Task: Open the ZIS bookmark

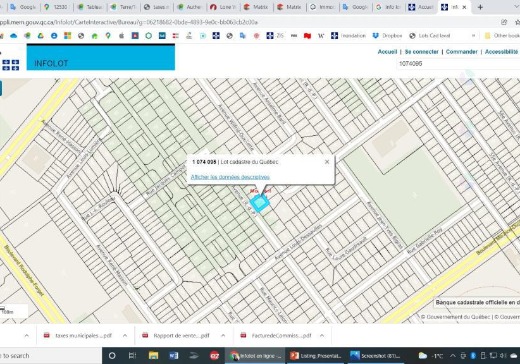Action: 275,36
